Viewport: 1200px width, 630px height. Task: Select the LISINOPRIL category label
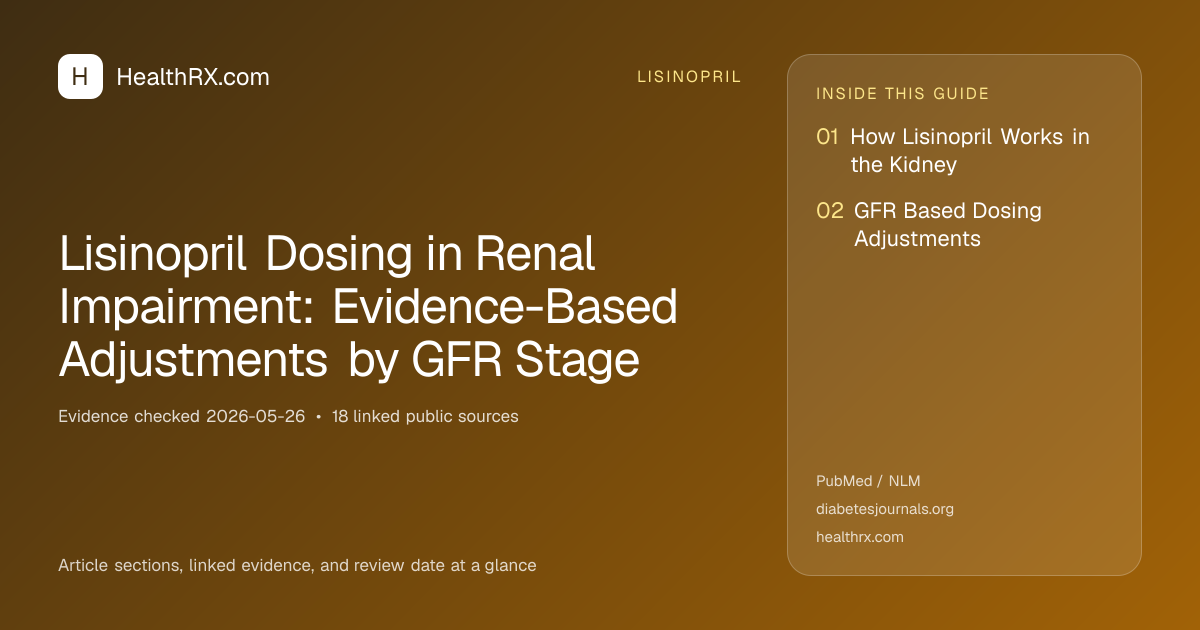(x=689, y=77)
